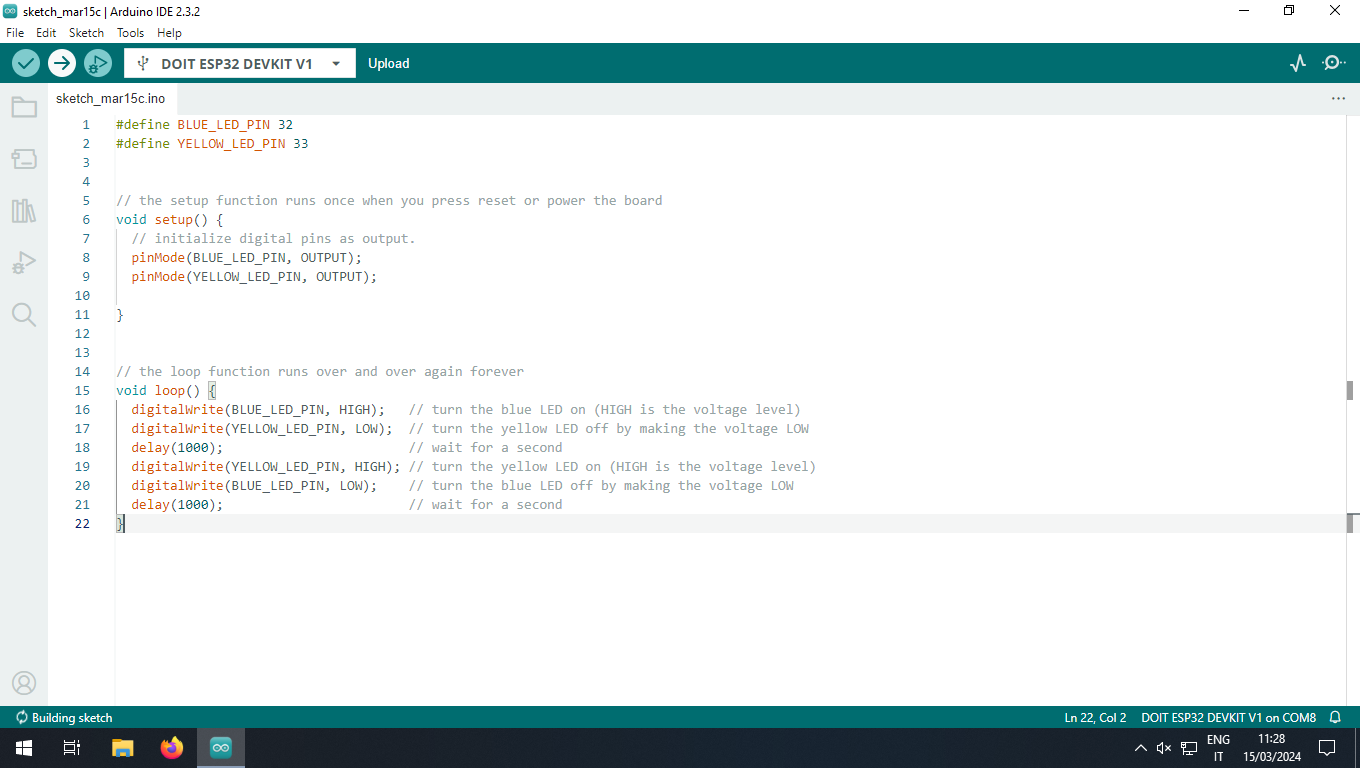Open the Help menu
1360x768 pixels.
[169, 33]
